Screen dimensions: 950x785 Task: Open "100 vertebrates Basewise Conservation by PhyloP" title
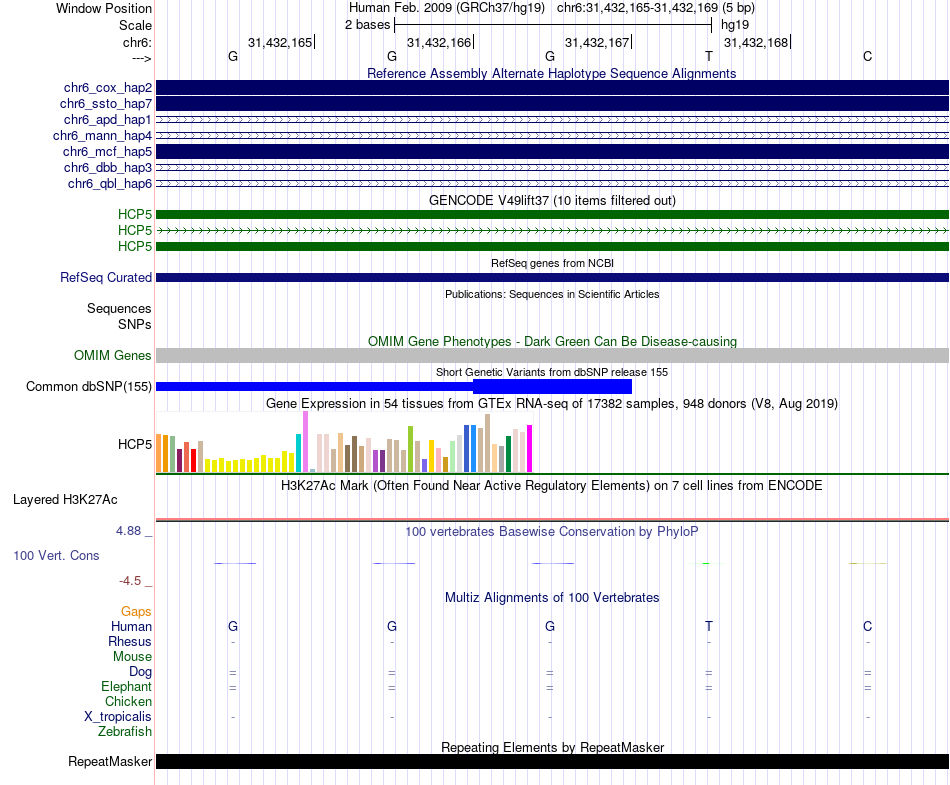(552, 532)
